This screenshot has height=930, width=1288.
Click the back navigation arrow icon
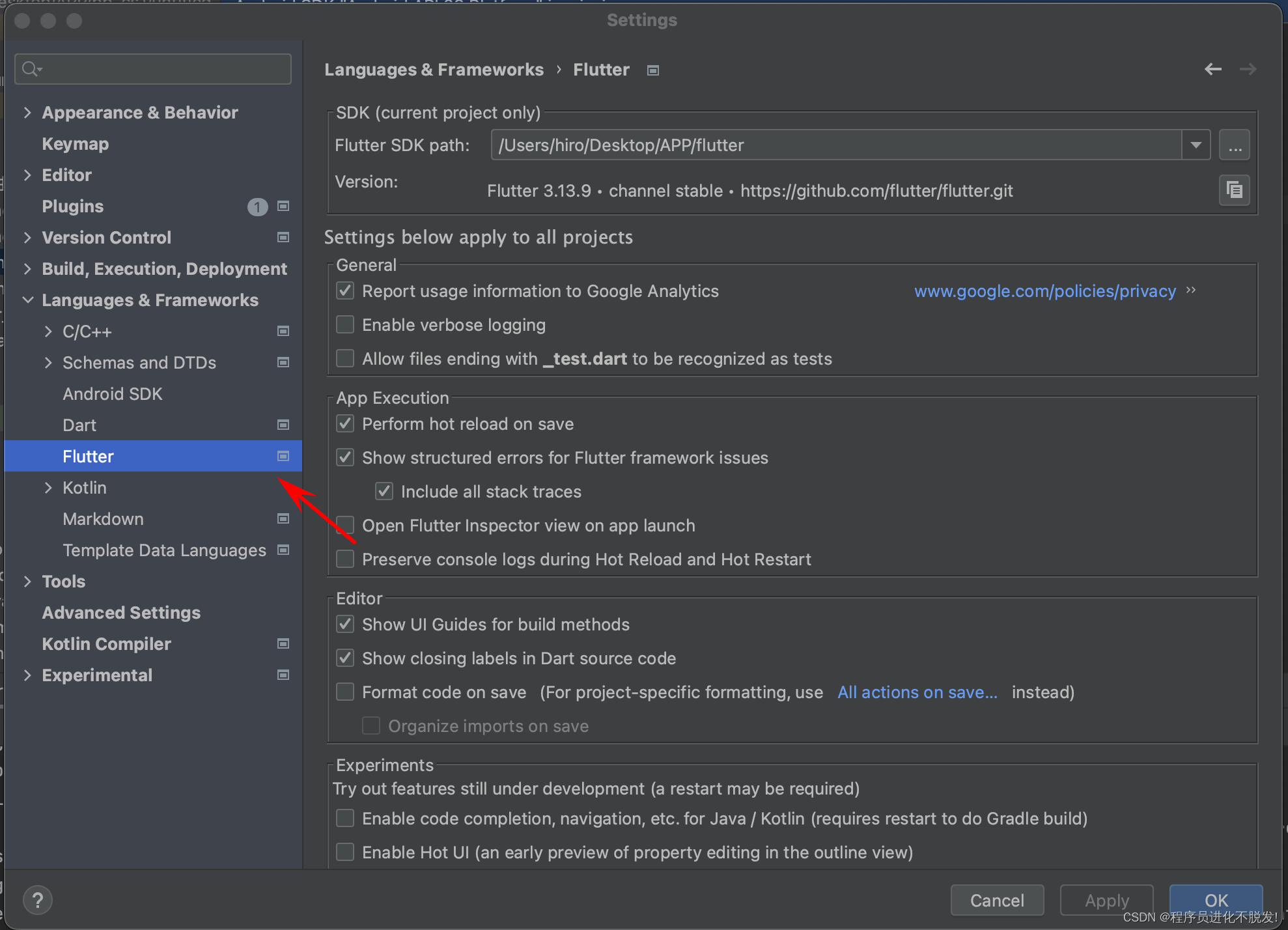(x=1212, y=69)
